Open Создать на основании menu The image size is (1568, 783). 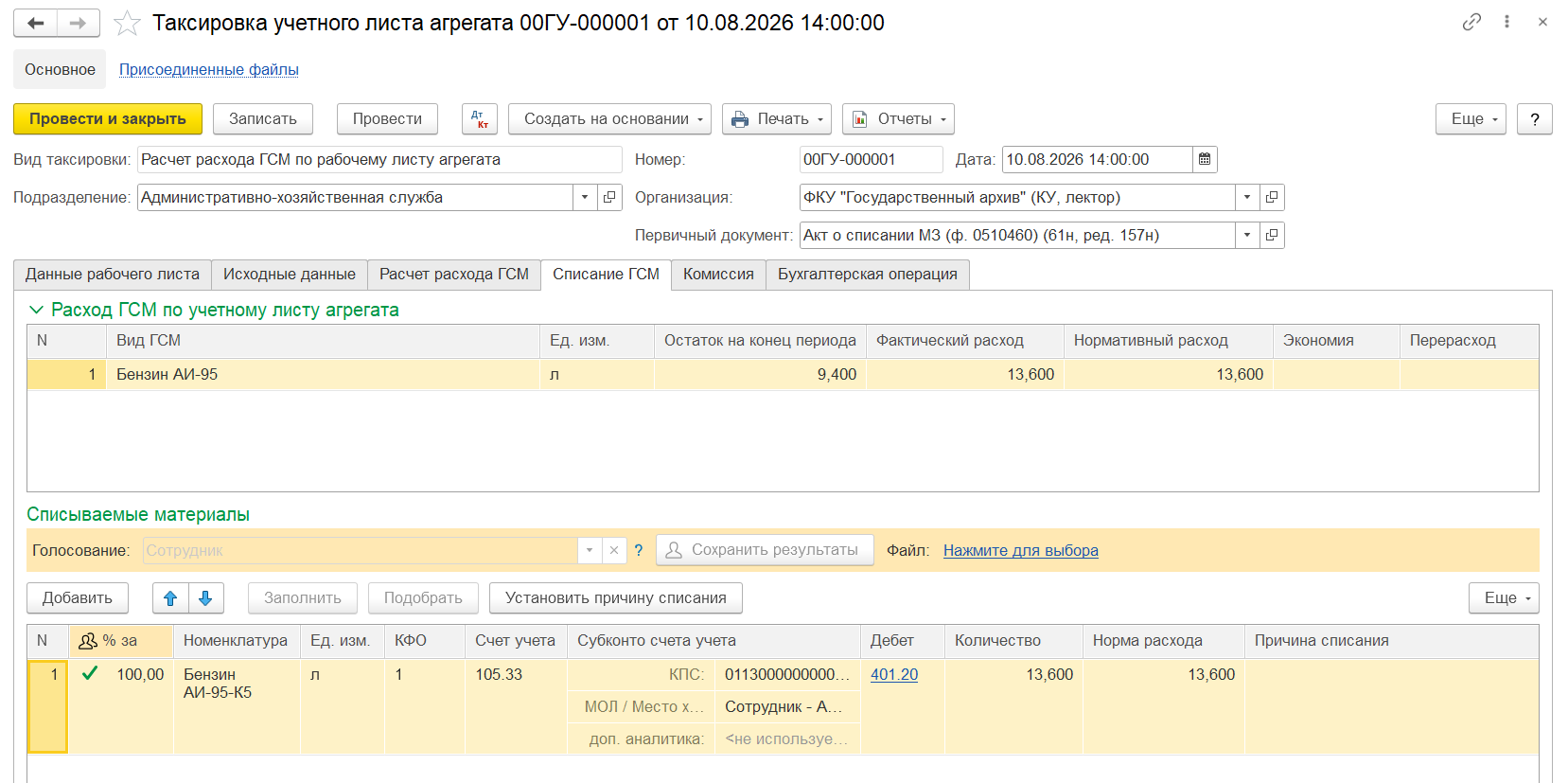point(610,119)
